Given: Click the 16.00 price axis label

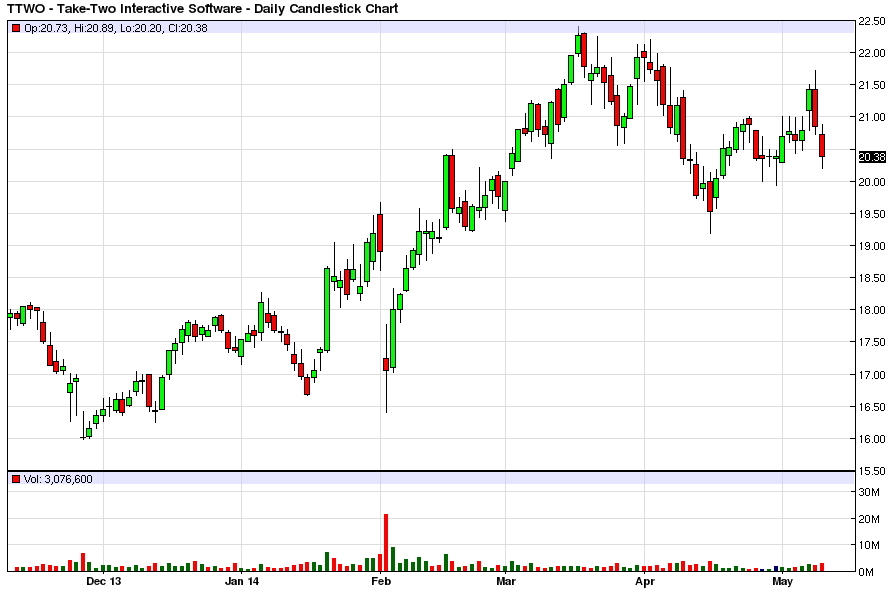Looking at the screenshot, I should point(872,439).
